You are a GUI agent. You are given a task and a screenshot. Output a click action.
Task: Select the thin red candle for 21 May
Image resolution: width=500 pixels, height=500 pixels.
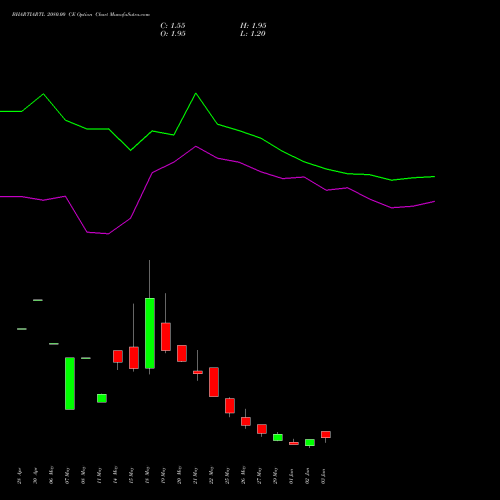pos(198,372)
